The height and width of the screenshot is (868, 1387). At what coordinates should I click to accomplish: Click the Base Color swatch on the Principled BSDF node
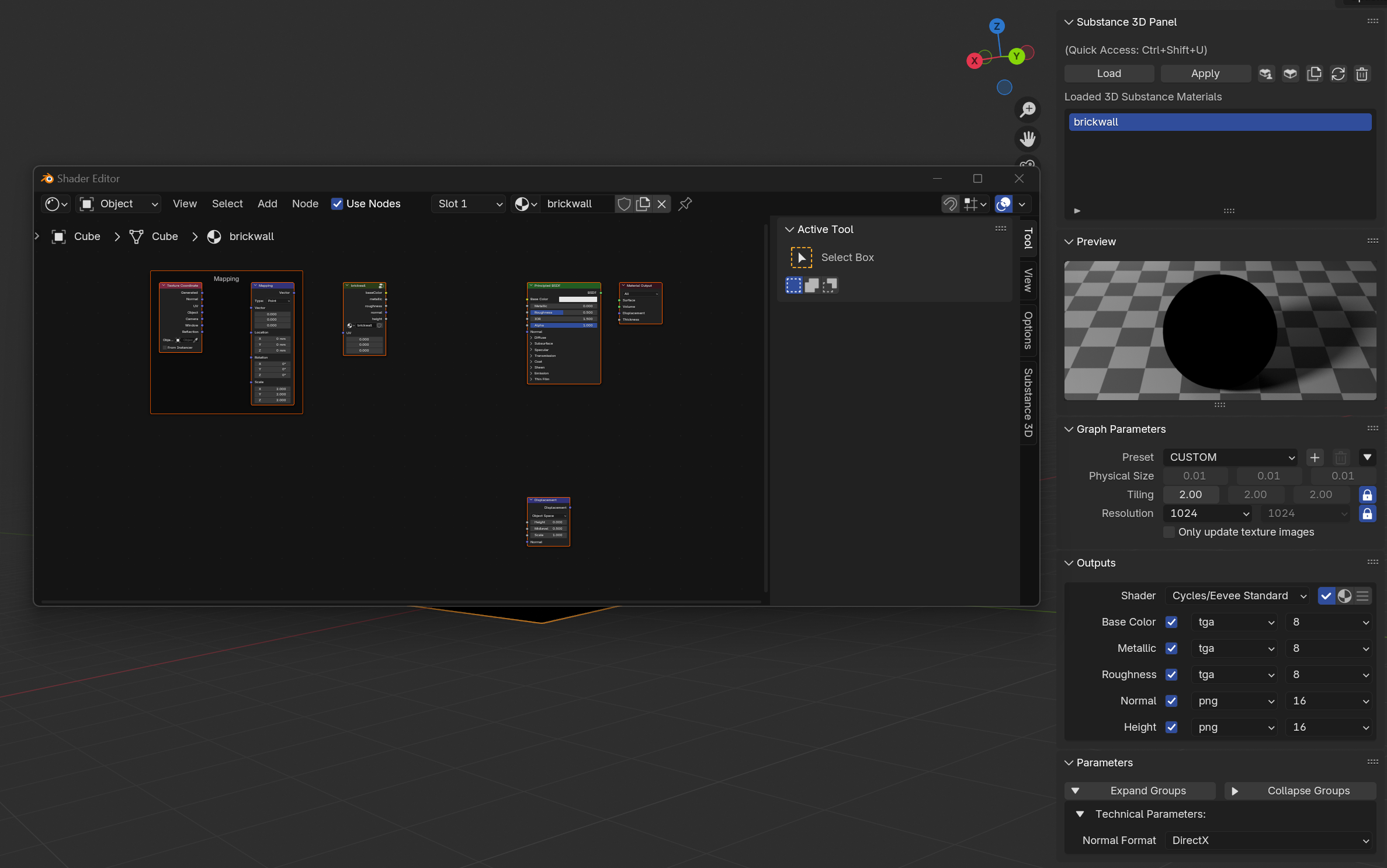578,298
